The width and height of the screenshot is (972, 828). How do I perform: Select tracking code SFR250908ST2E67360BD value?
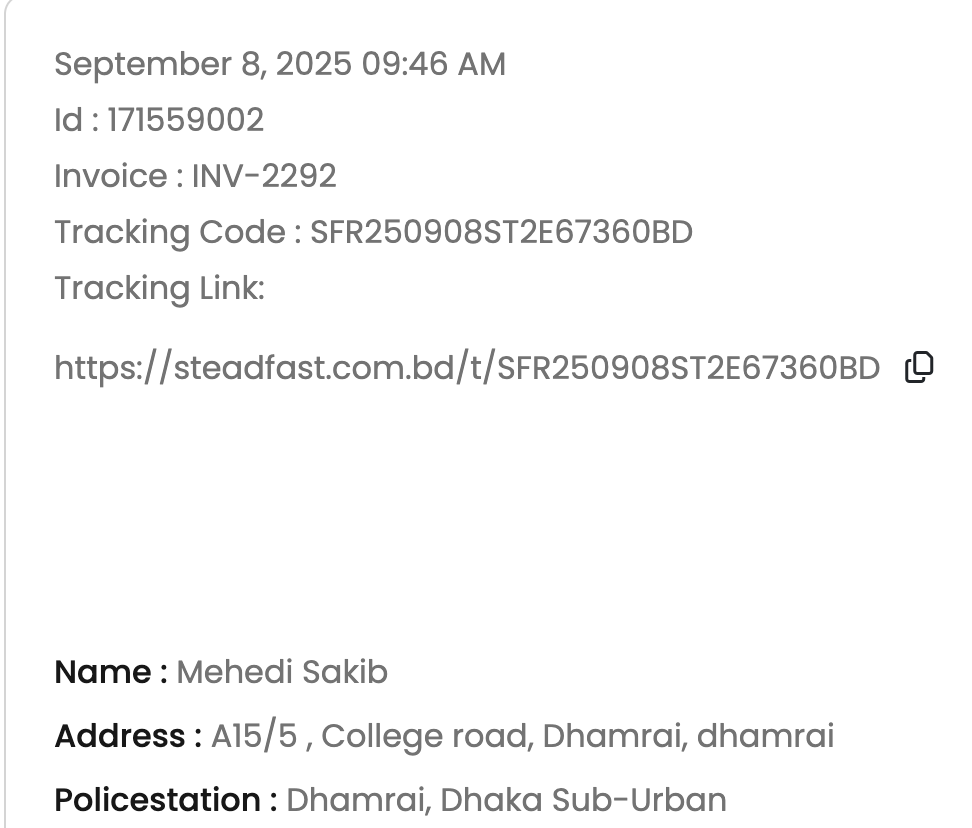[501, 232]
